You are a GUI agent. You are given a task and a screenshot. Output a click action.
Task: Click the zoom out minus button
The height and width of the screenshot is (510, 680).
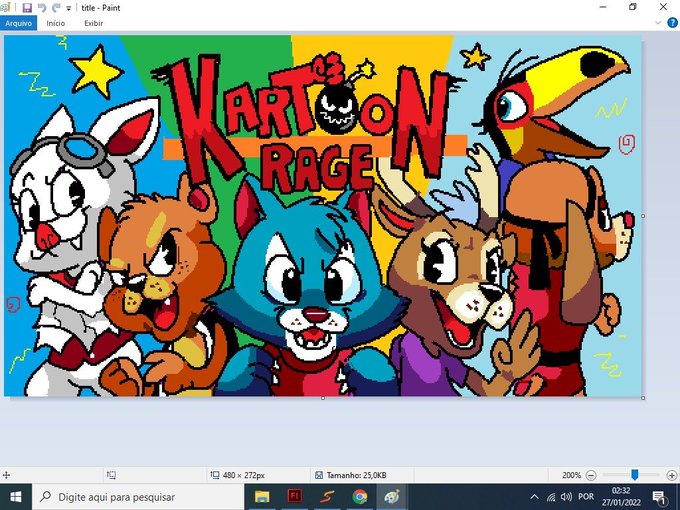(591, 475)
